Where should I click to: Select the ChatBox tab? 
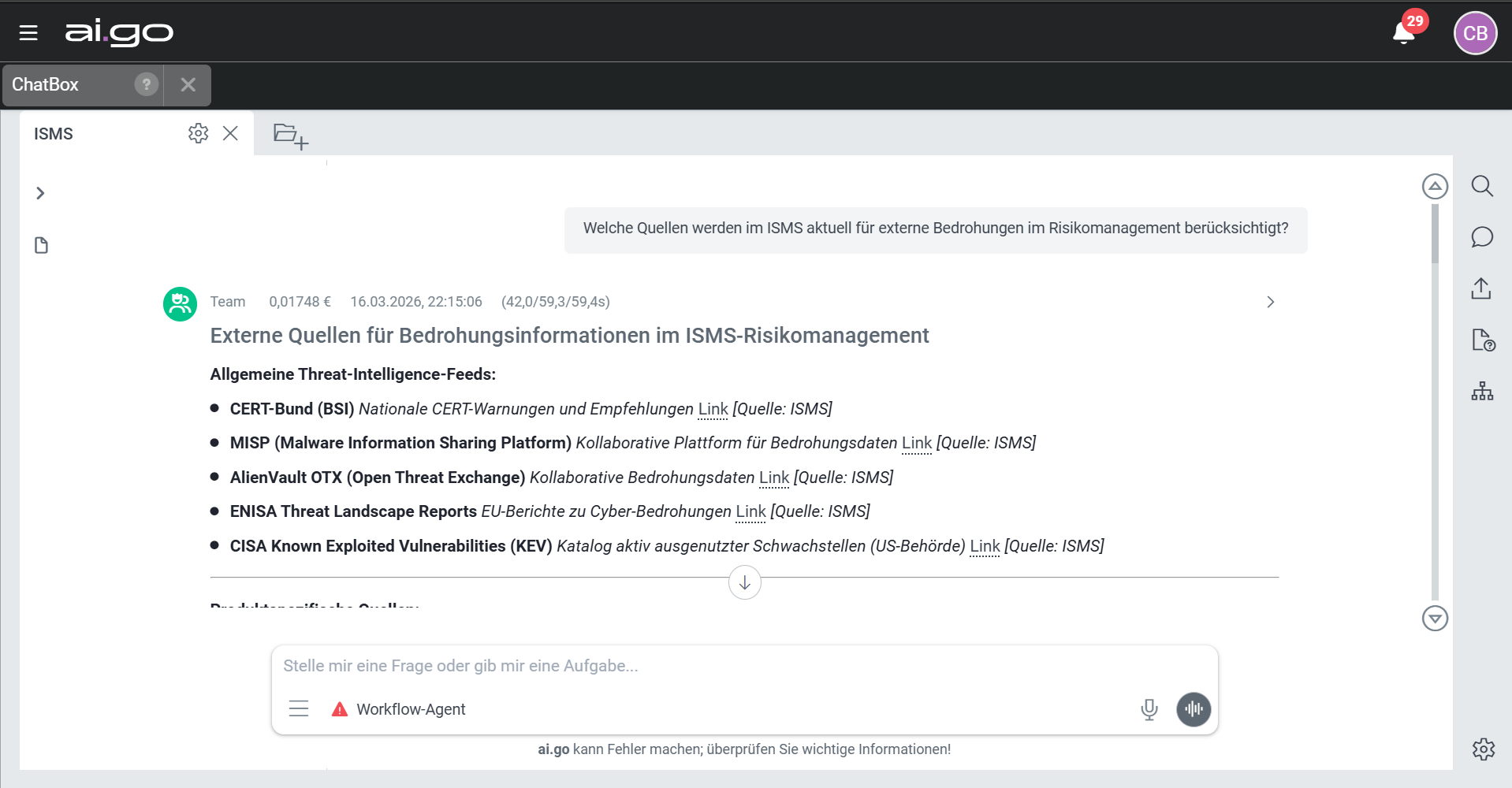click(46, 84)
